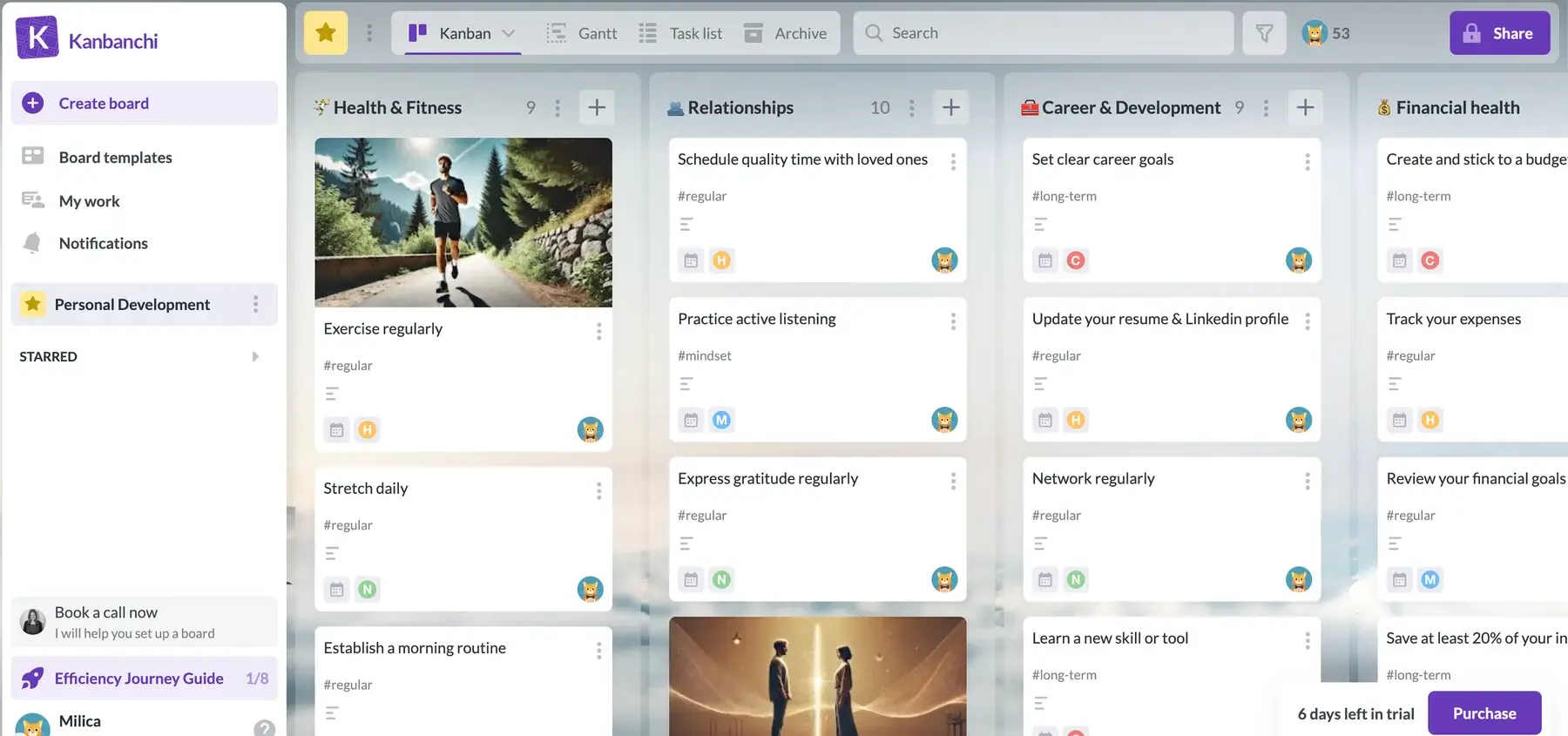
Task: Open Express gratitude regularly card menu
Action: coord(953,481)
